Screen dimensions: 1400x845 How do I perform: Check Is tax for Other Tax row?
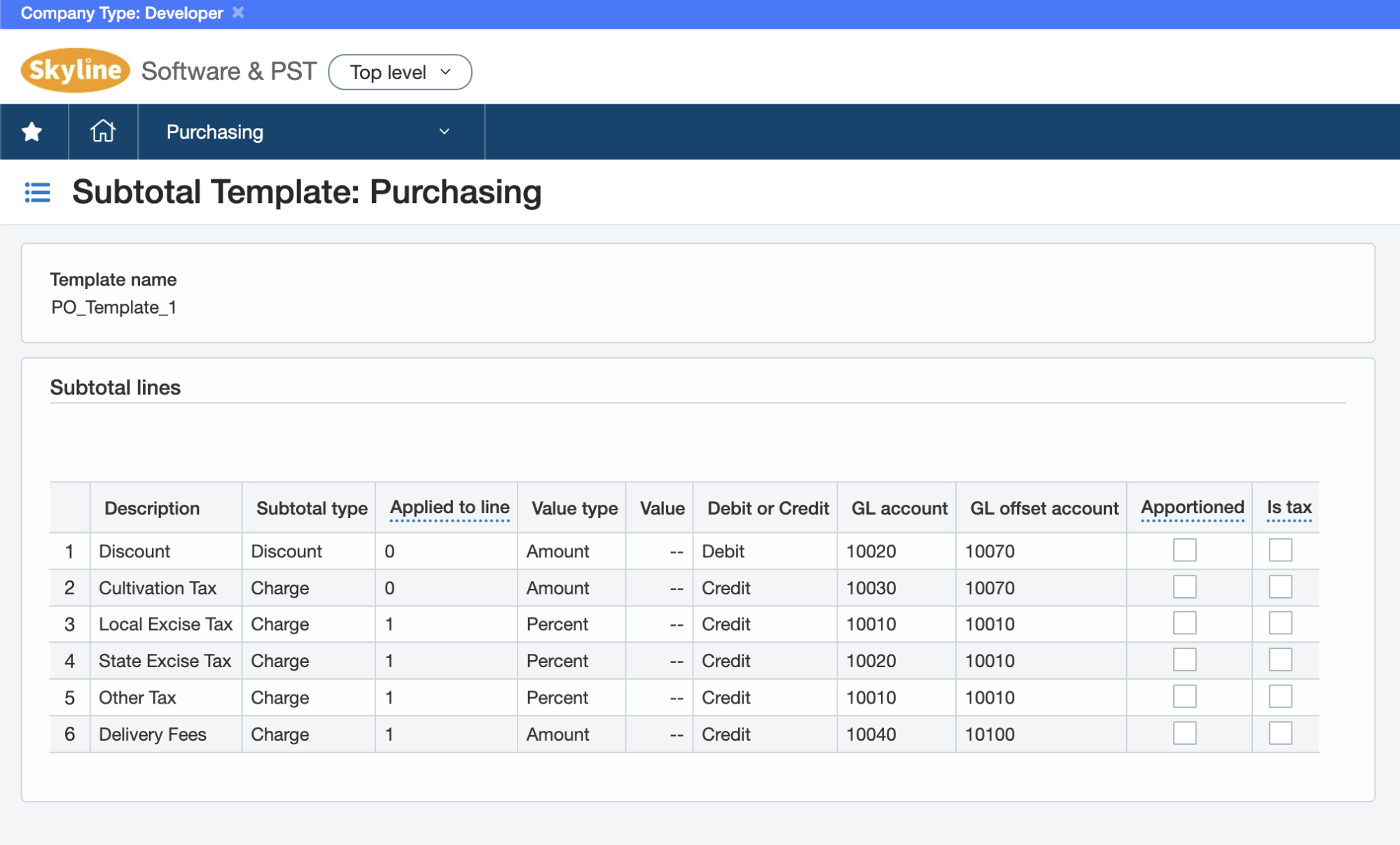(x=1280, y=697)
